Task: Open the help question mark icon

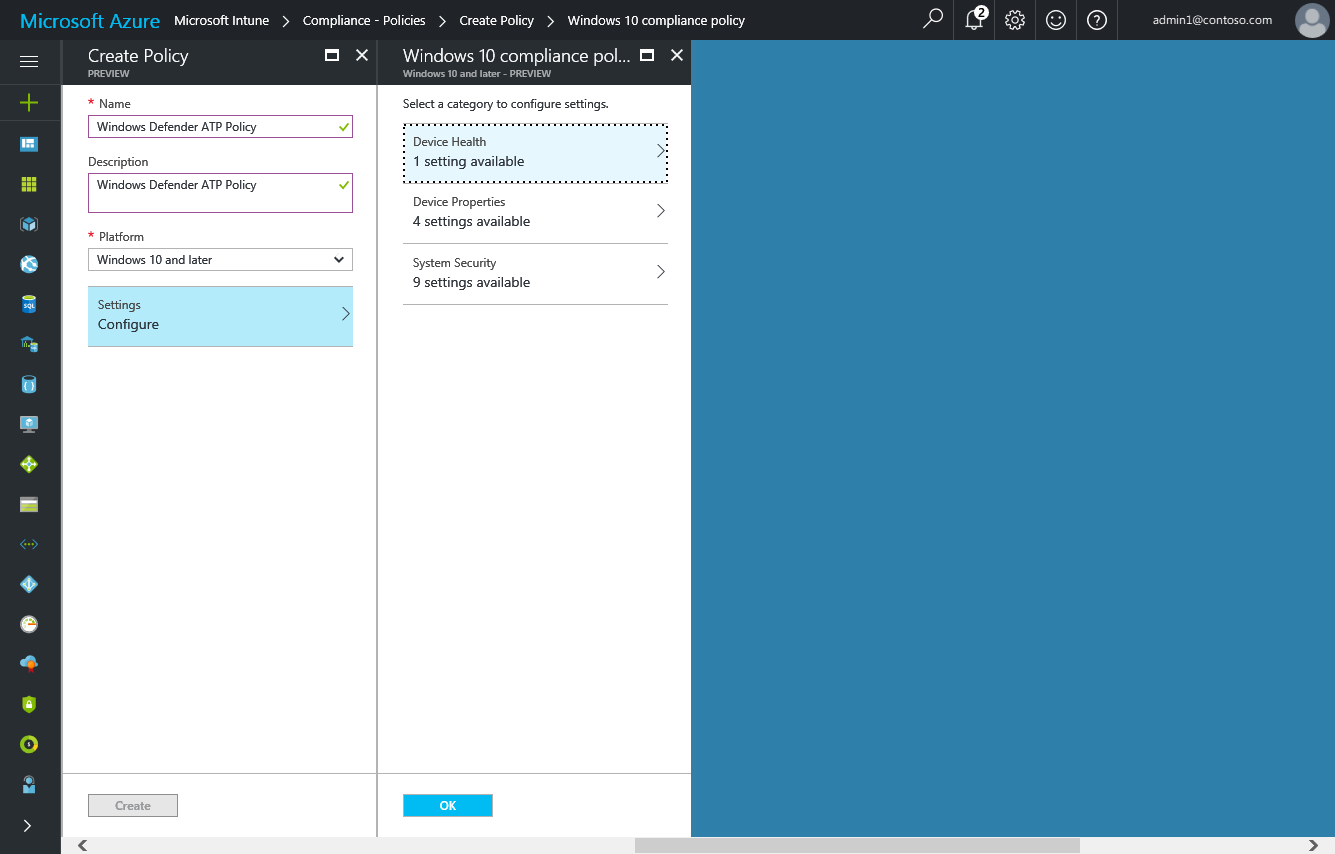Action: (1097, 20)
